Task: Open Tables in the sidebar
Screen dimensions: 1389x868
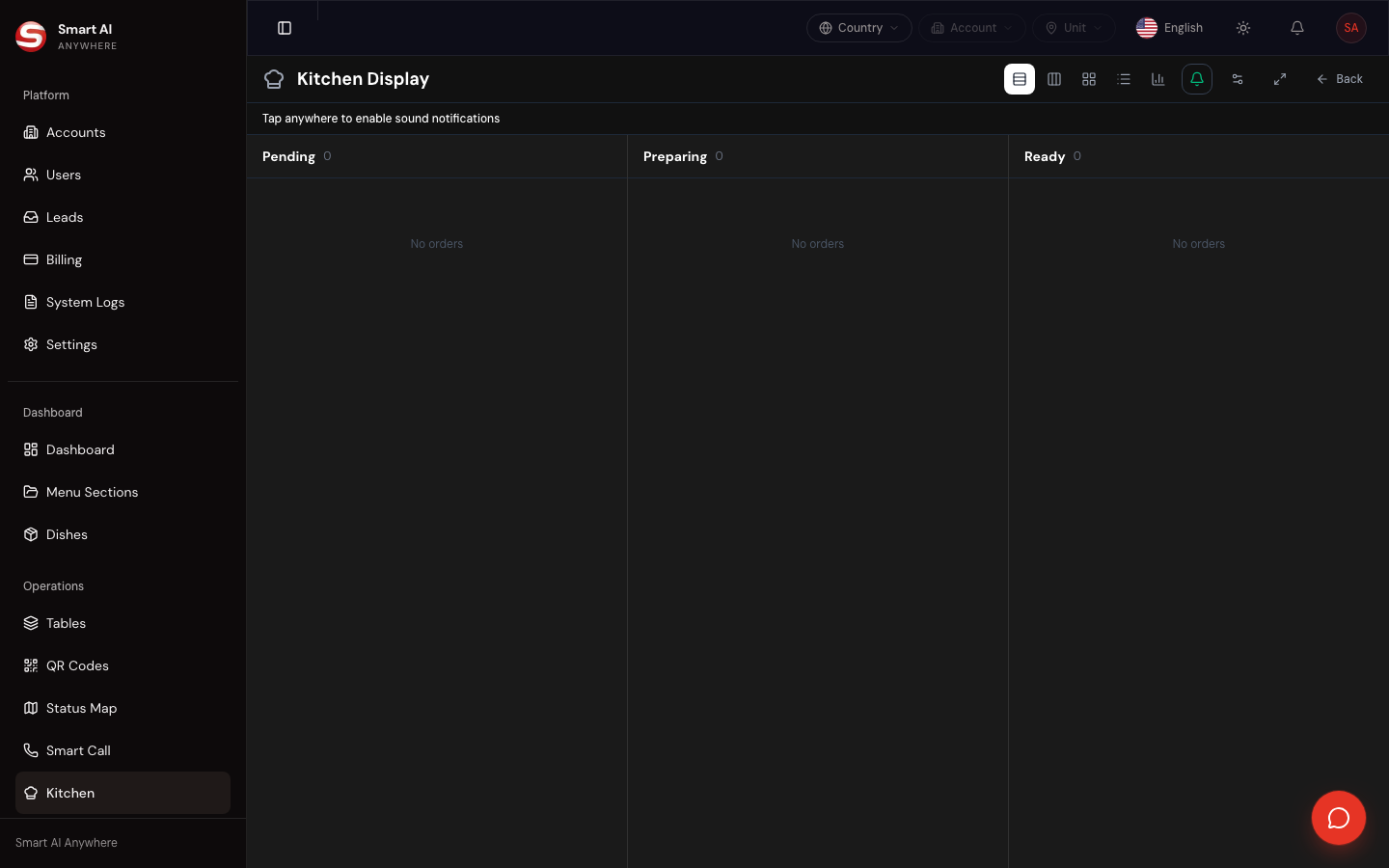Action: coord(123,623)
